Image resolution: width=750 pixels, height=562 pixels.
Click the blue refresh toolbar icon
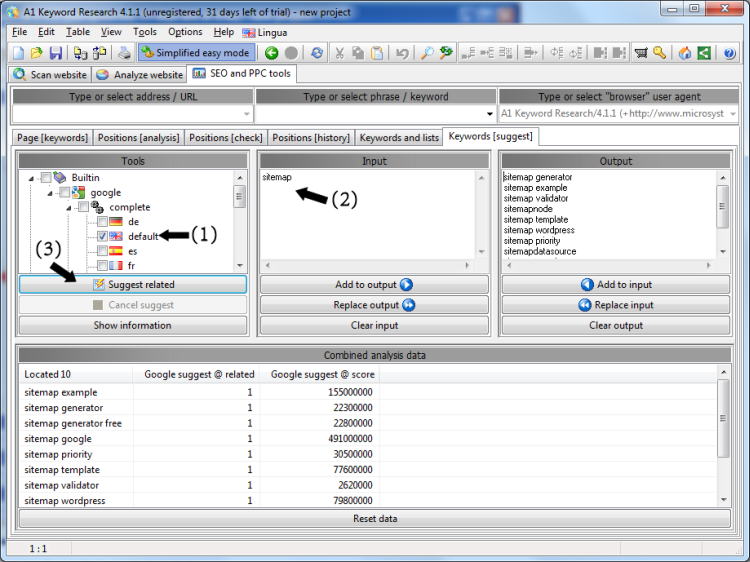tap(317, 53)
